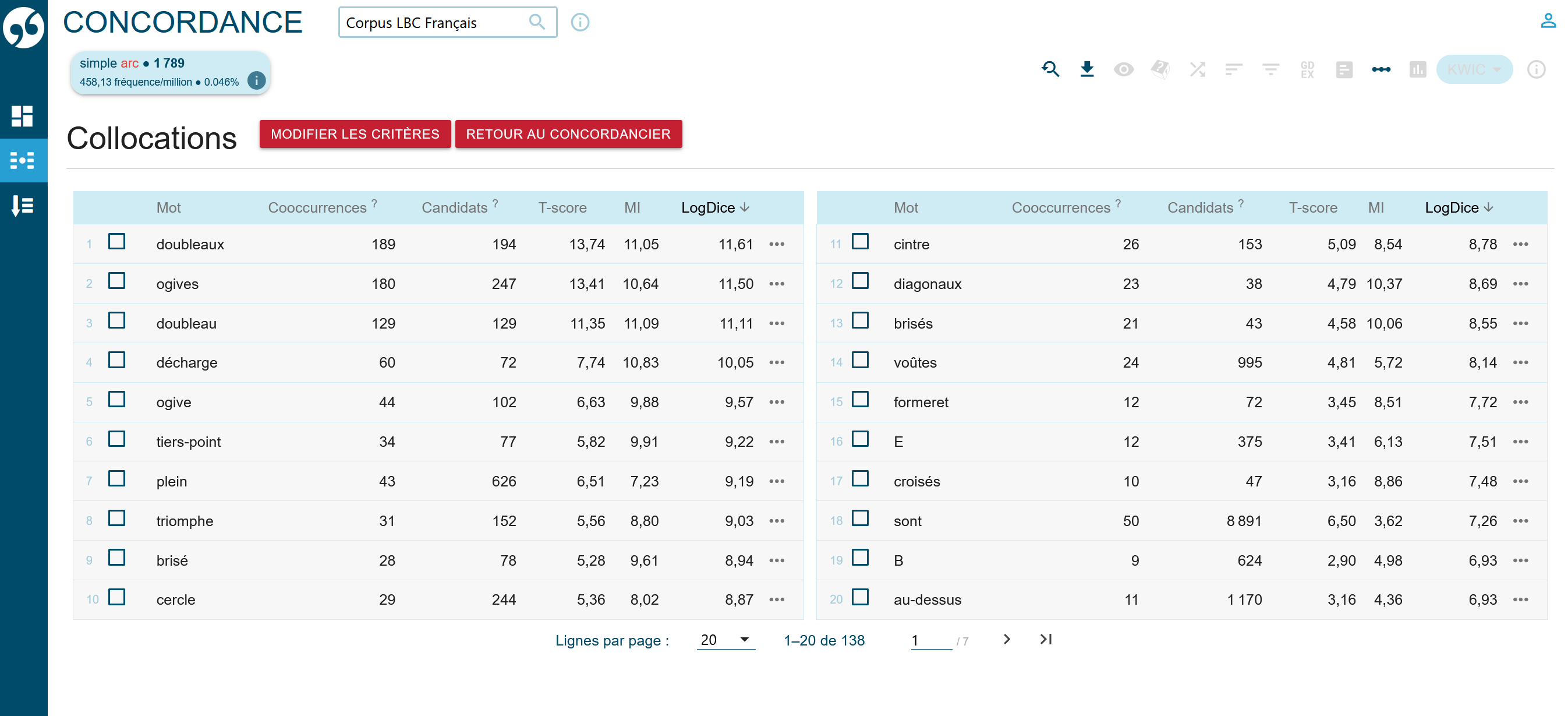The height and width of the screenshot is (716, 1568).
Task: Click the random sample dice icon
Action: 1160,69
